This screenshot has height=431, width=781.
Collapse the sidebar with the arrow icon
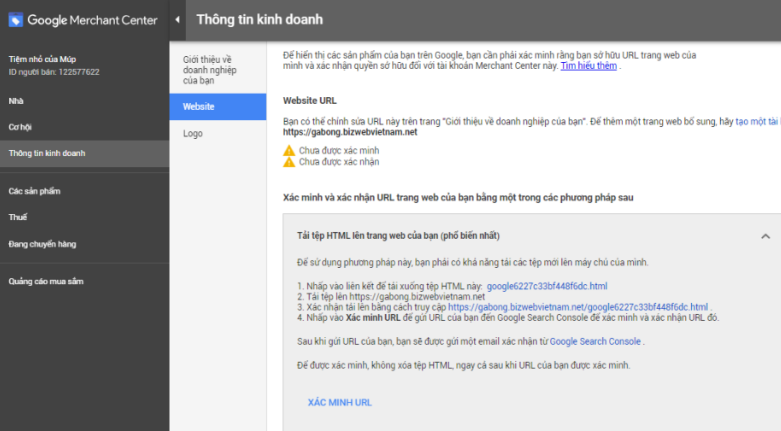point(177,20)
